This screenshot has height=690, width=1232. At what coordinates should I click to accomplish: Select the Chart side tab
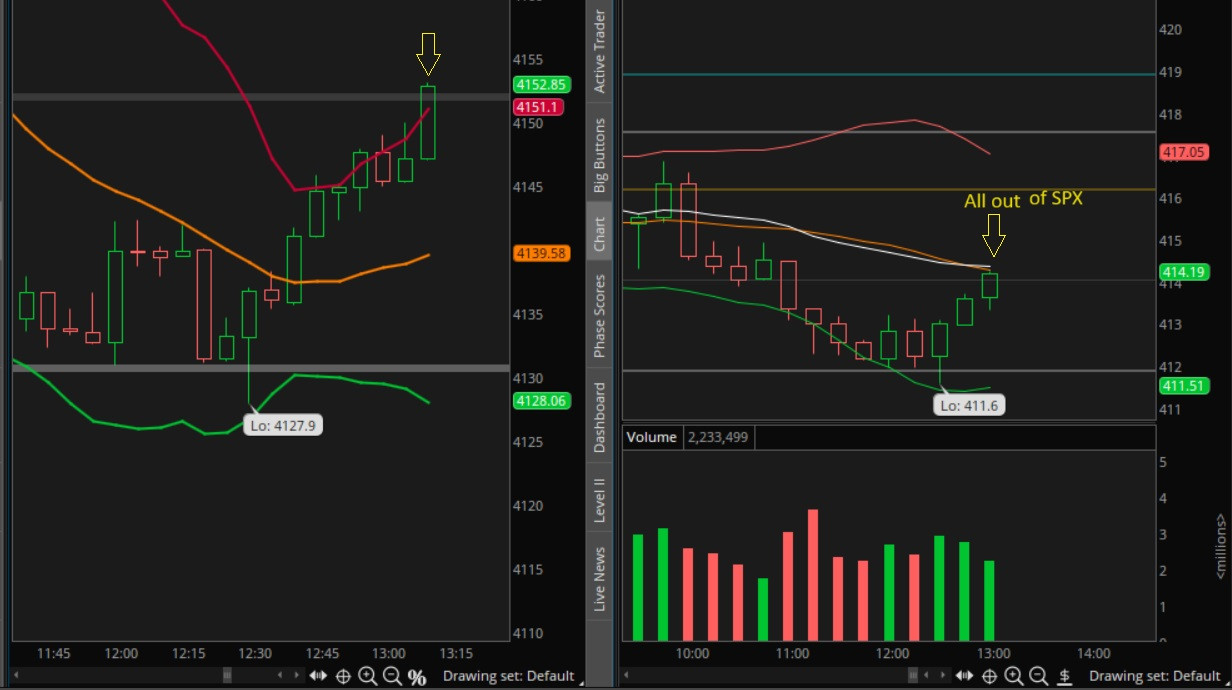tap(600, 233)
